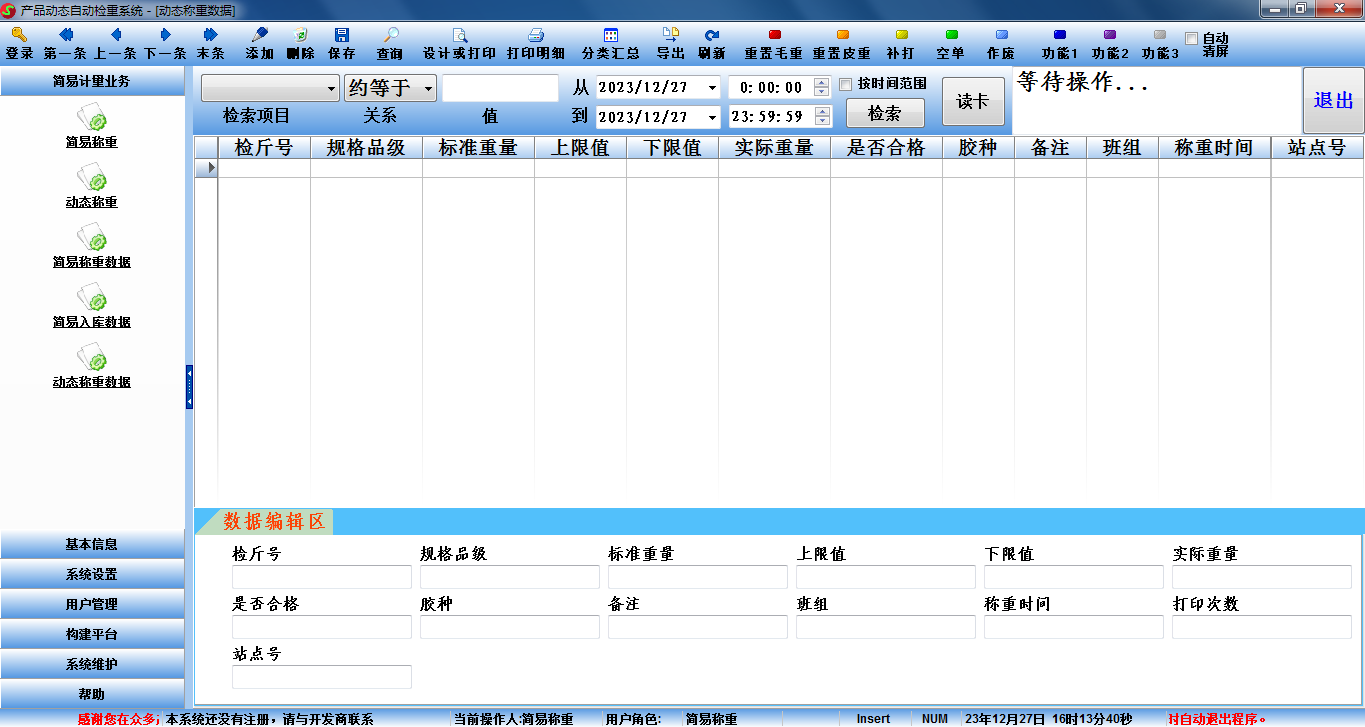The image size is (1365, 727).
Task: Click the 刷新 refresh icon
Action: (x=712, y=35)
